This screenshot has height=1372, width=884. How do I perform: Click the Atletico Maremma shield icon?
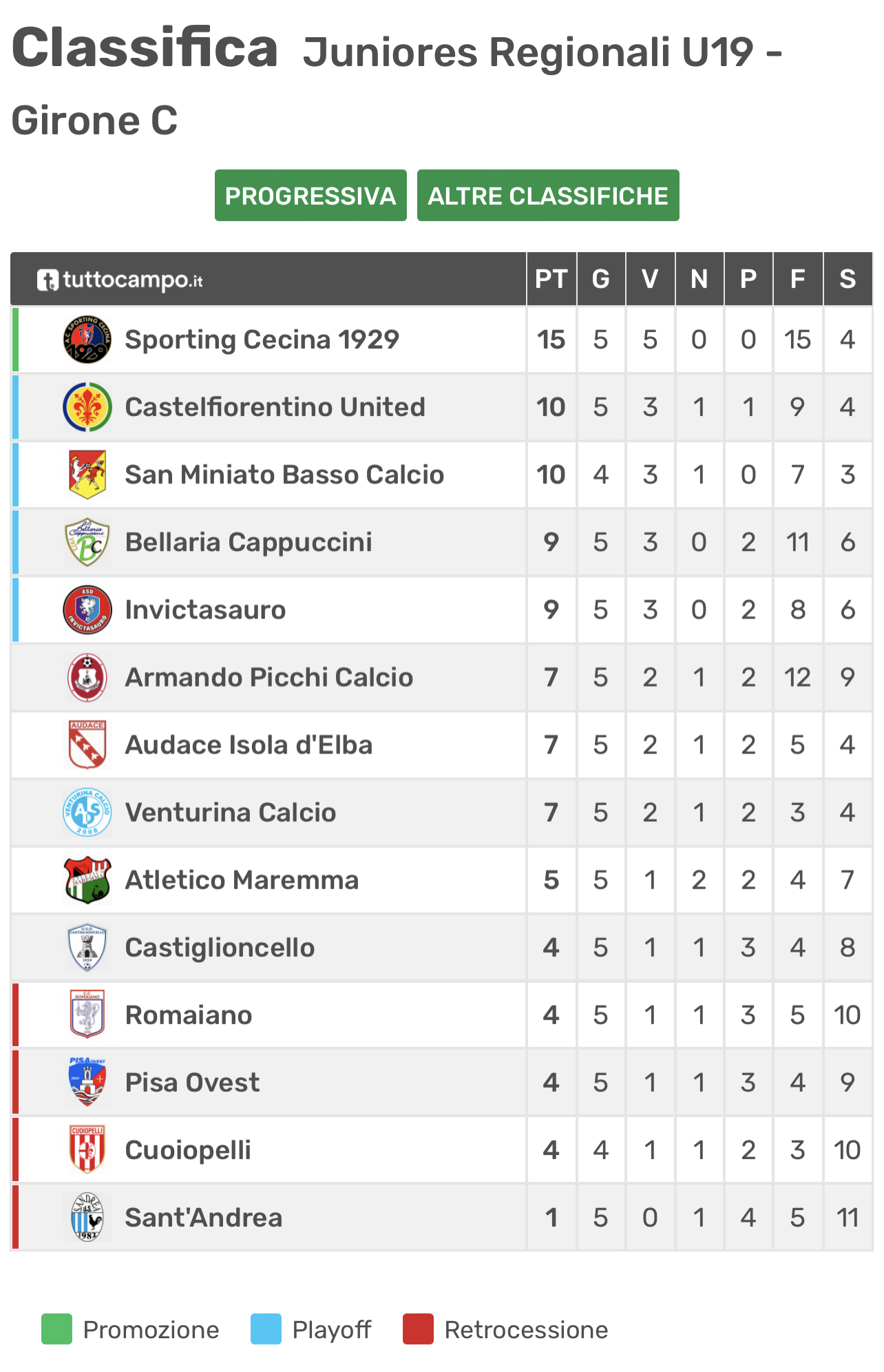87,880
